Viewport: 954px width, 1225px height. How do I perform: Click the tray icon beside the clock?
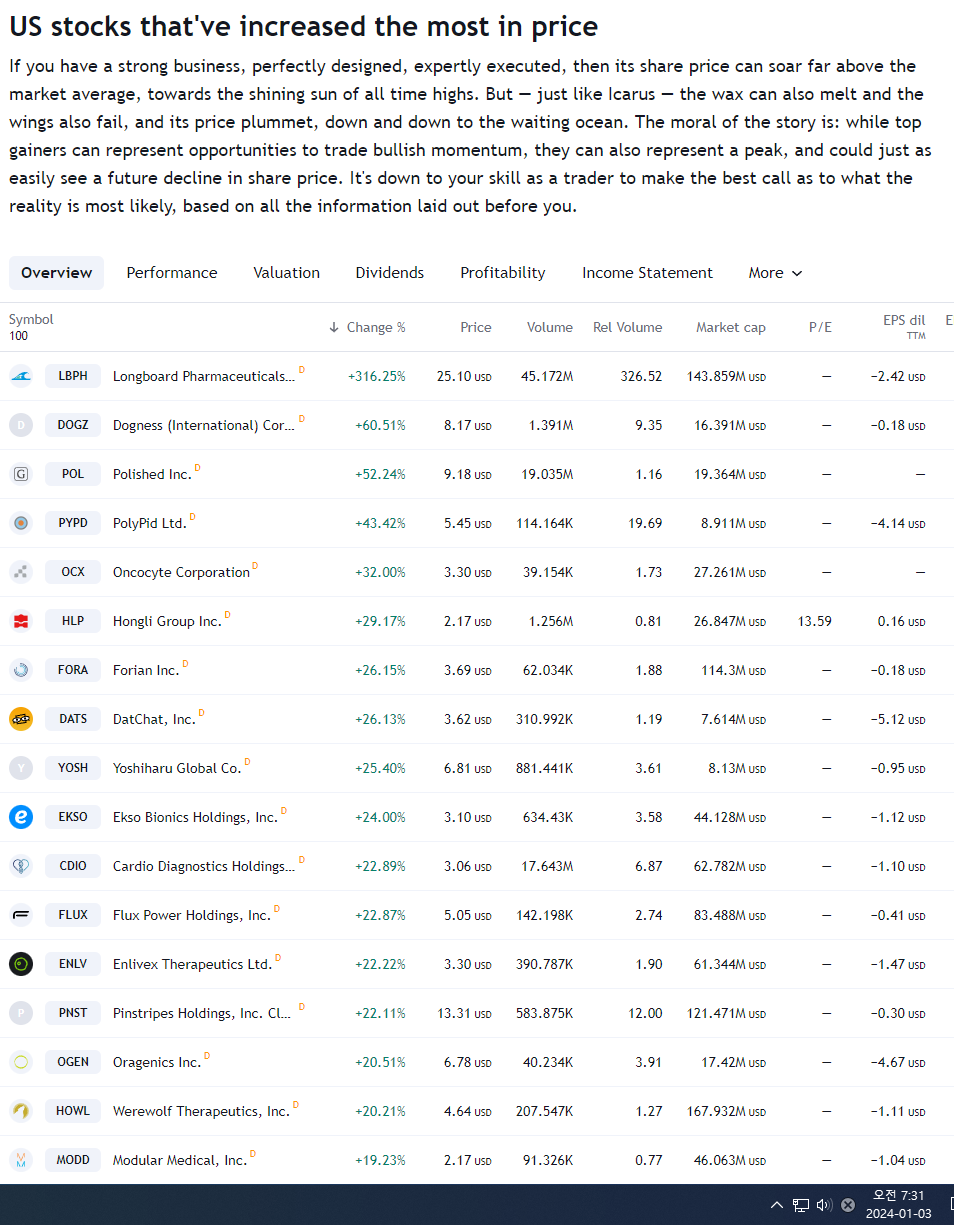(848, 1205)
